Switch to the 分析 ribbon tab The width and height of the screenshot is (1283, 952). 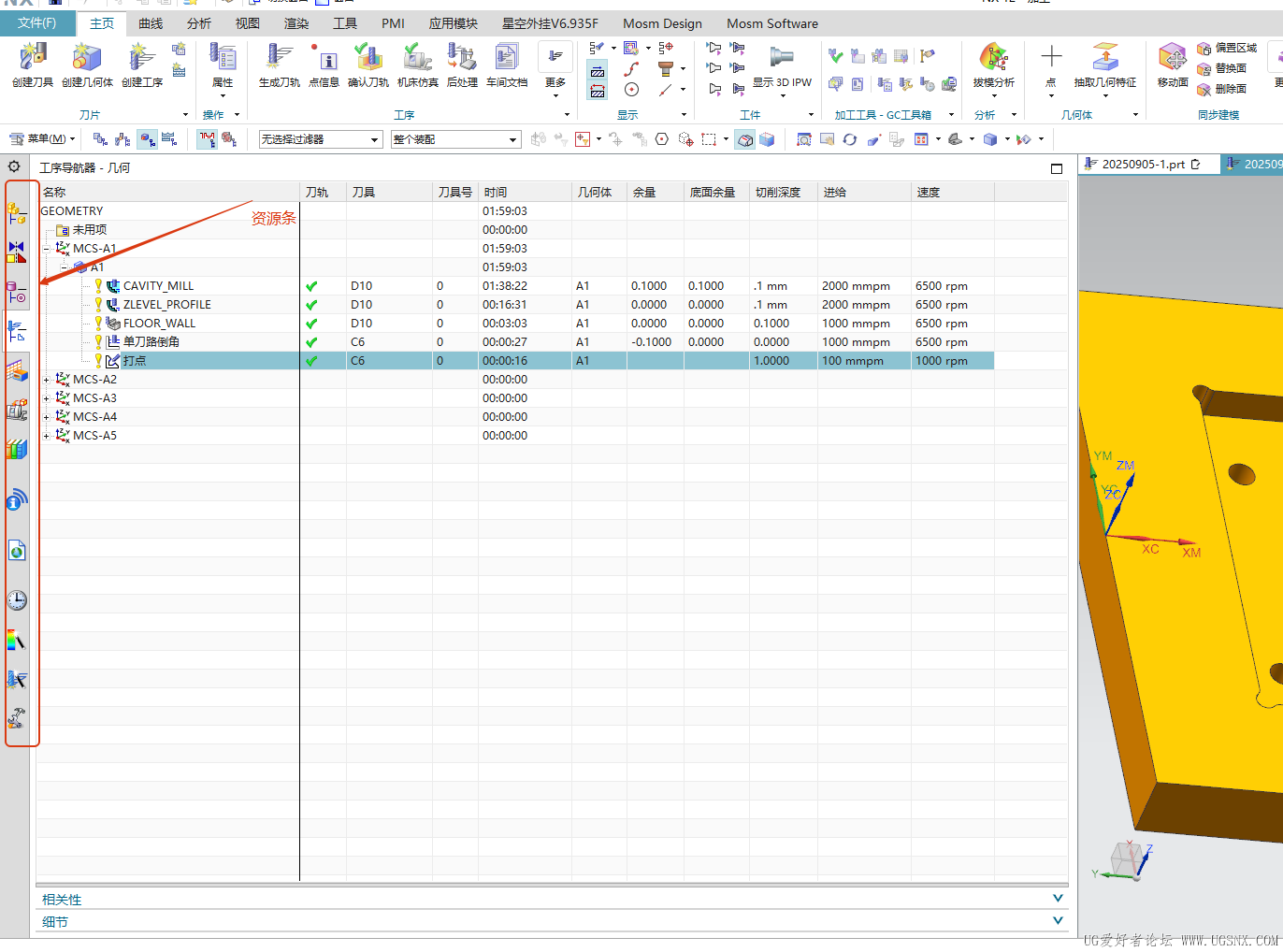pyautogui.click(x=199, y=23)
